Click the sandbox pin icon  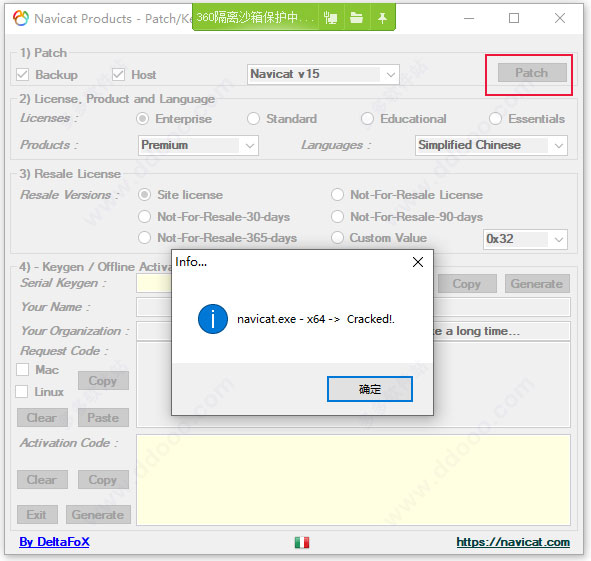point(382,18)
